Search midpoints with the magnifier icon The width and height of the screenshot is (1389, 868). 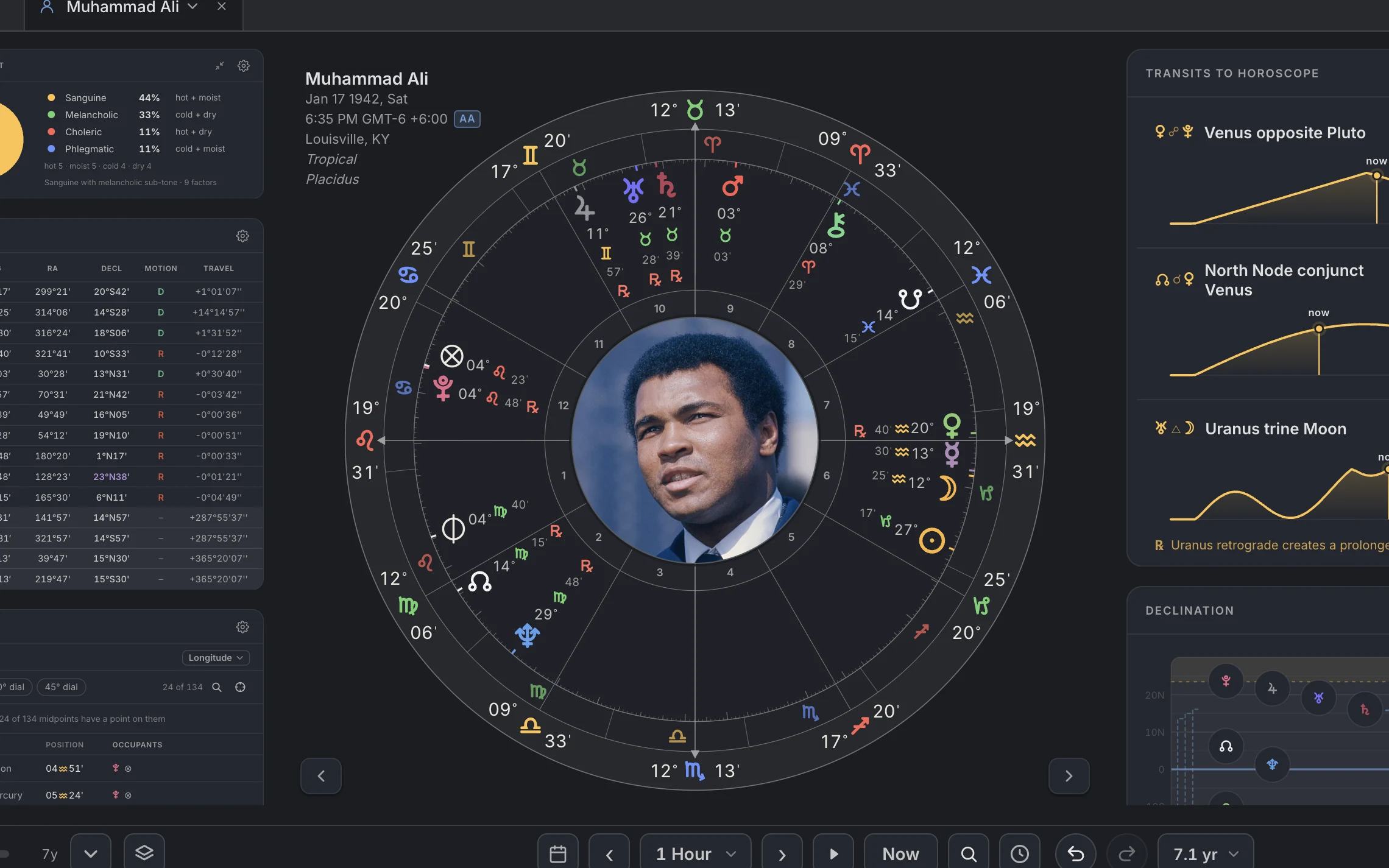216,687
